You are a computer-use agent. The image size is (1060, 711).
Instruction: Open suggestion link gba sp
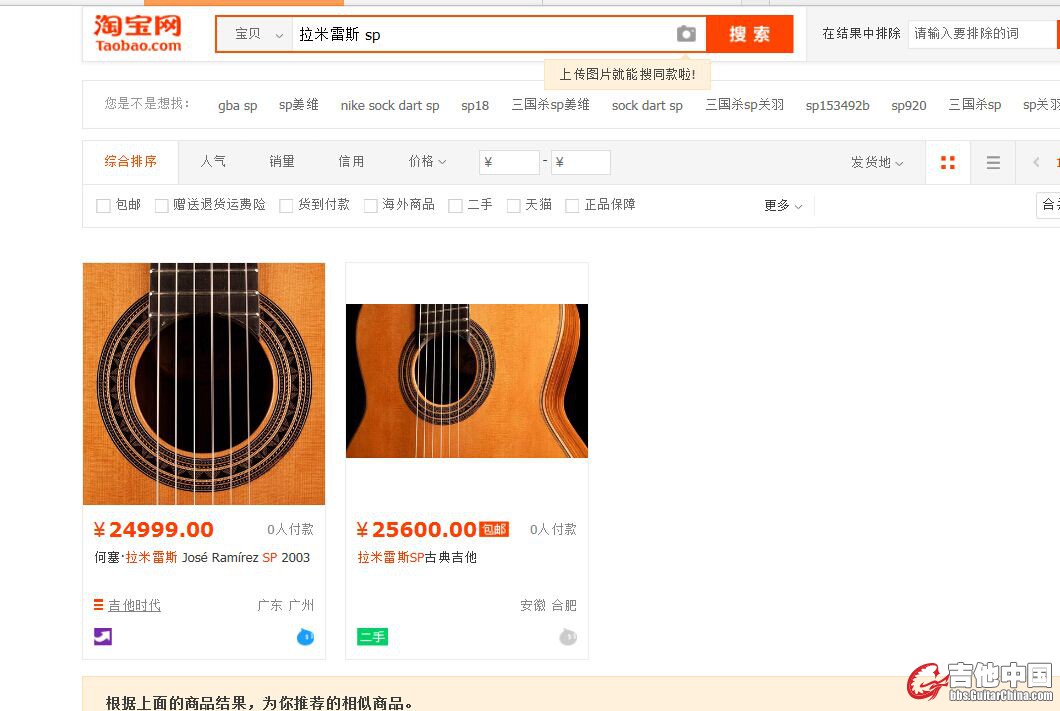[238, 105]
